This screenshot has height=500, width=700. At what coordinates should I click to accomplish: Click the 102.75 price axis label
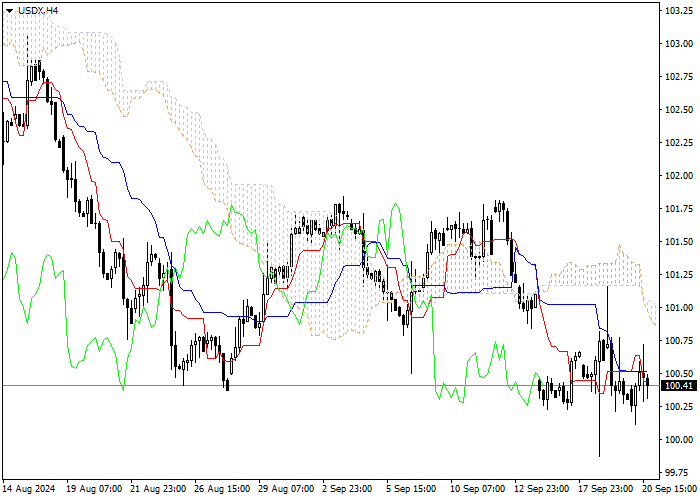pyautogui.click(x=679, y=77)
